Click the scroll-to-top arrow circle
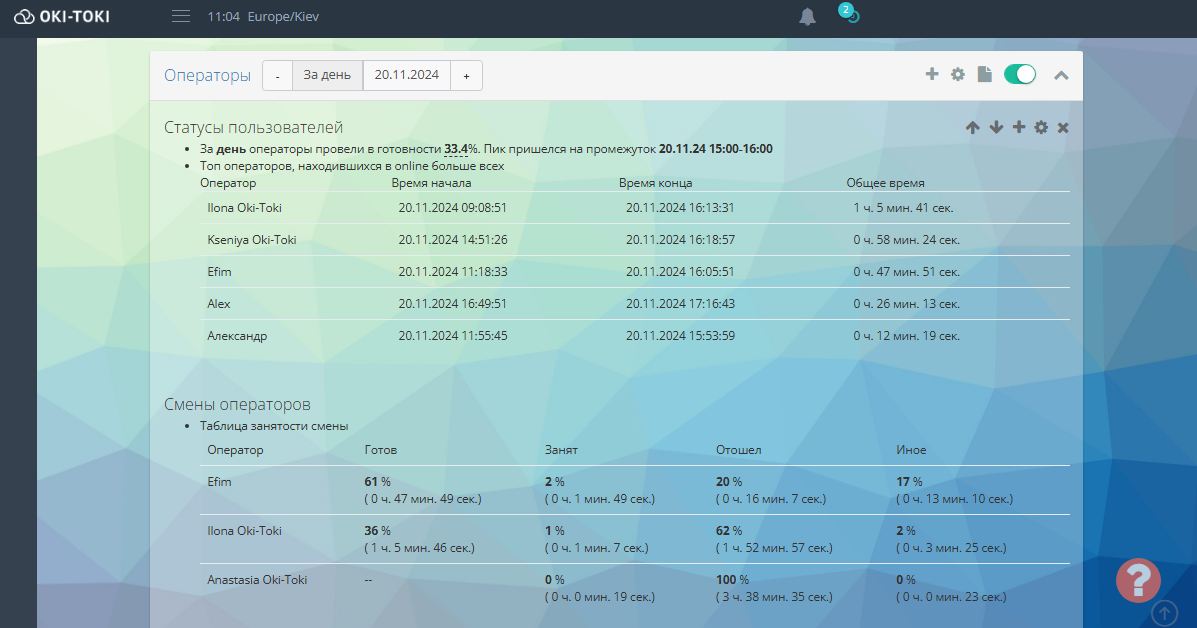The width and height of the screenshot is (1197, 628). pos(1165,612)
